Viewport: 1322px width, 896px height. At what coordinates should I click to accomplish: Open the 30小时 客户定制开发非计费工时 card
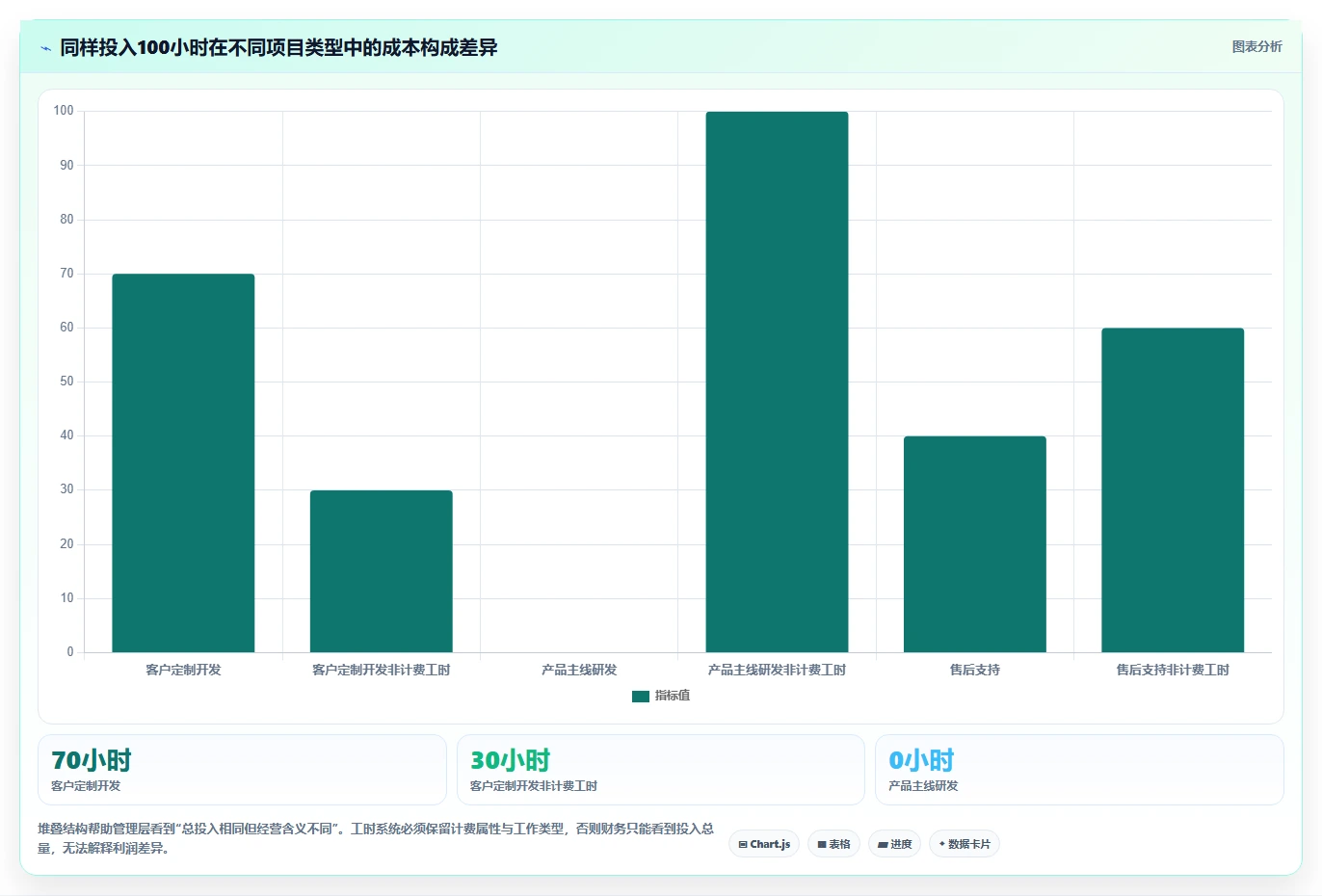pyautogui.click(x=660, y=770)
